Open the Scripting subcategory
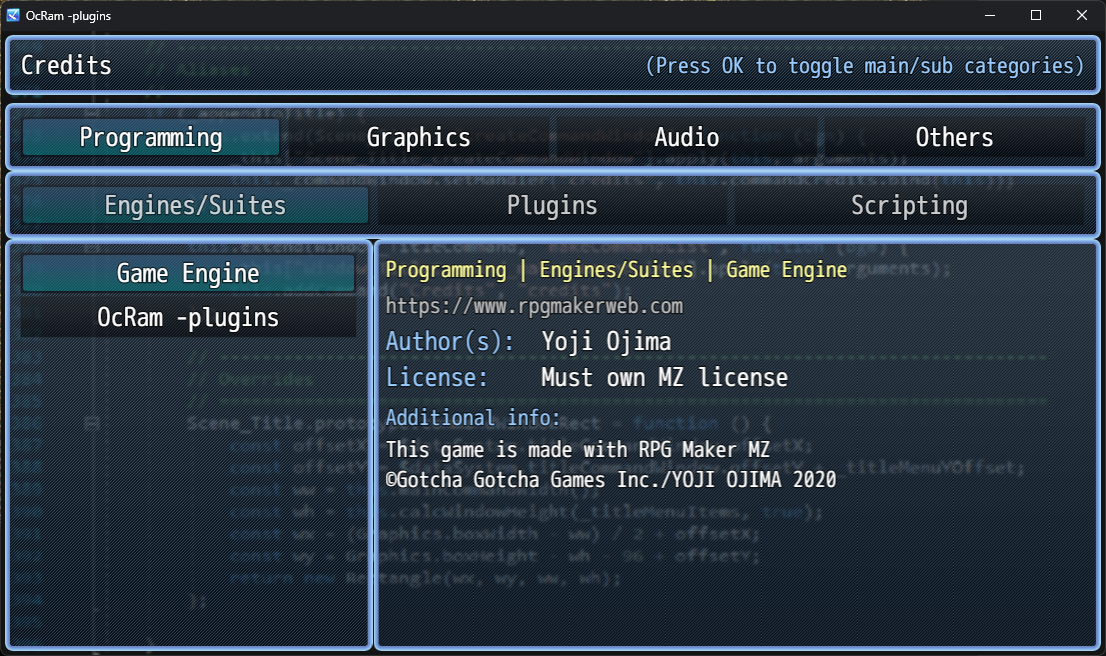 point(909,205)
